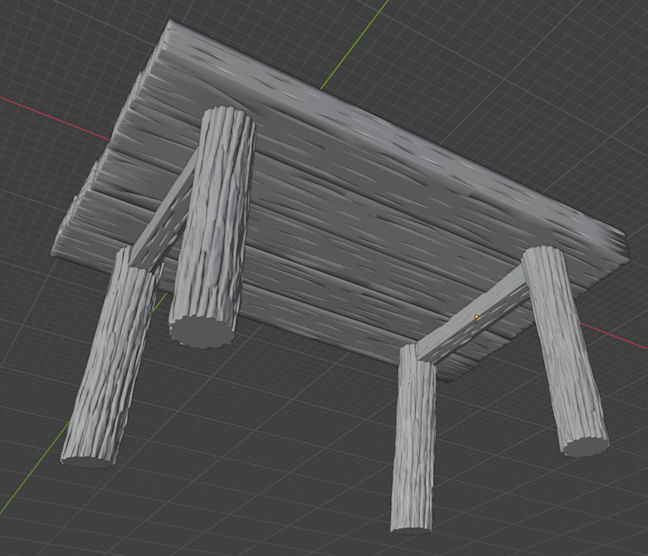Click the circular bottom face of center-left leg
Screen dimensions: 648x556
(x=201, y=331)
